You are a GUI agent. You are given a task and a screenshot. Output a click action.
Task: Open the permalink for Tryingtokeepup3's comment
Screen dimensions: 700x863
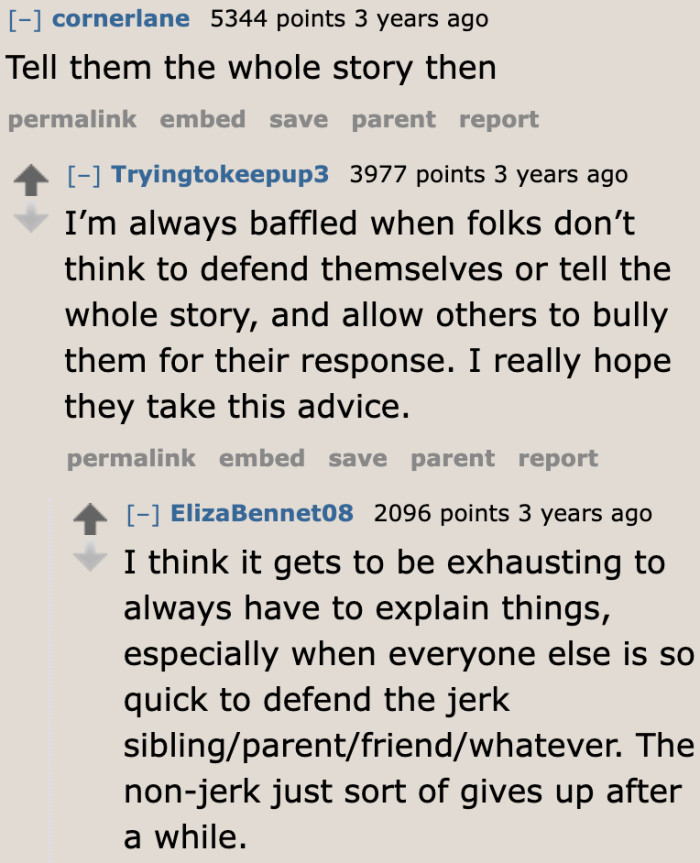click(x=131, y=458)
